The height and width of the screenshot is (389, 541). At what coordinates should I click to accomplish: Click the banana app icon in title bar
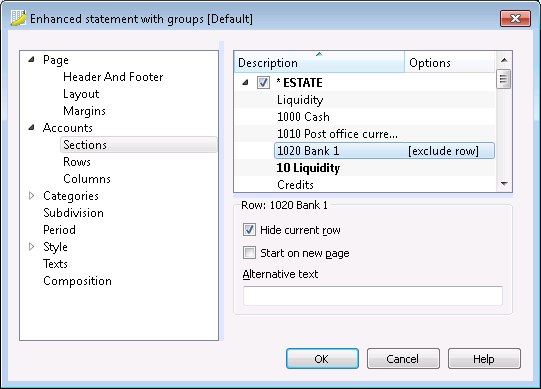tap(18, 18)
